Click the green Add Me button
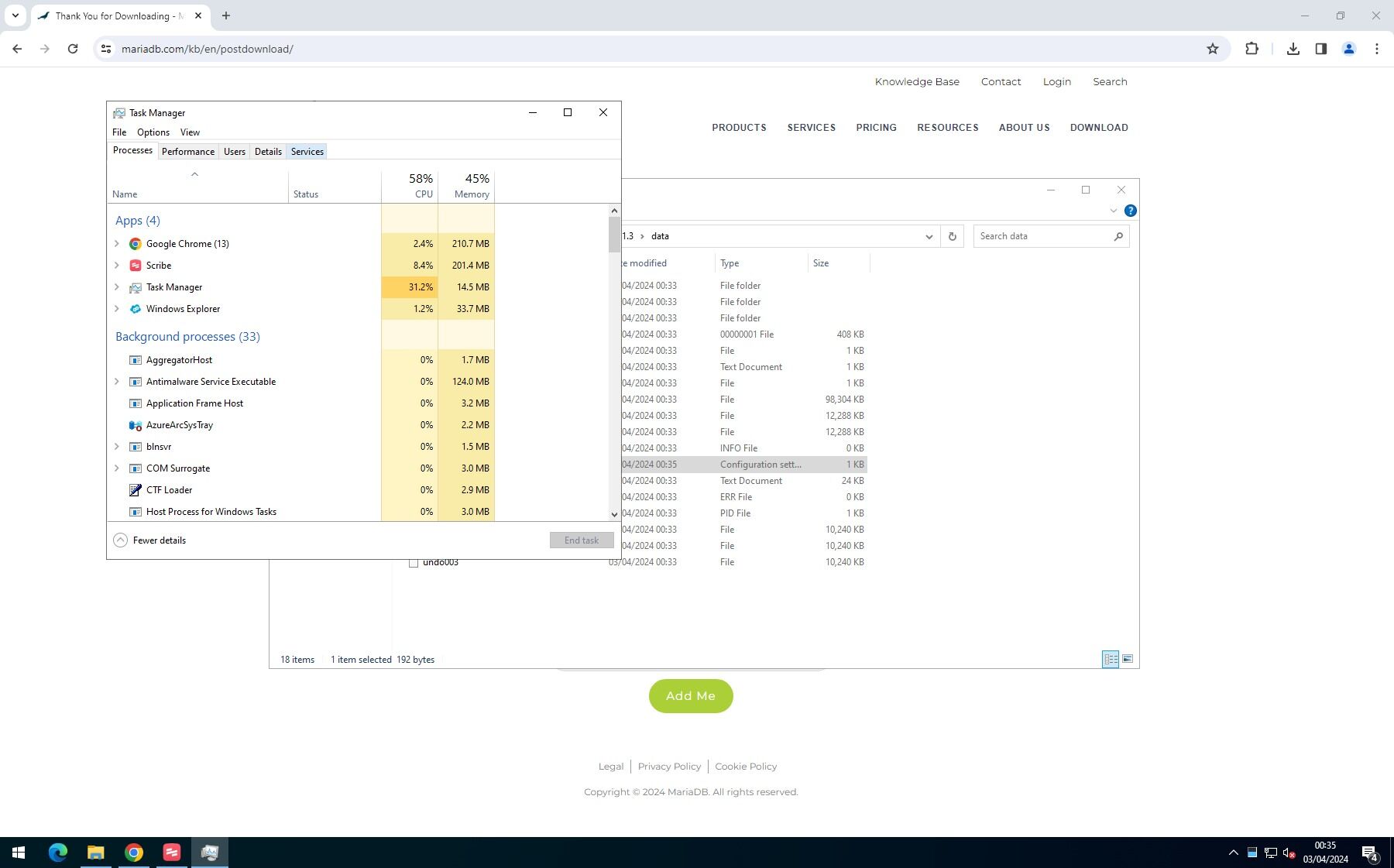The width and height of the screenshot is (1394, 868). tap(691, 696)
